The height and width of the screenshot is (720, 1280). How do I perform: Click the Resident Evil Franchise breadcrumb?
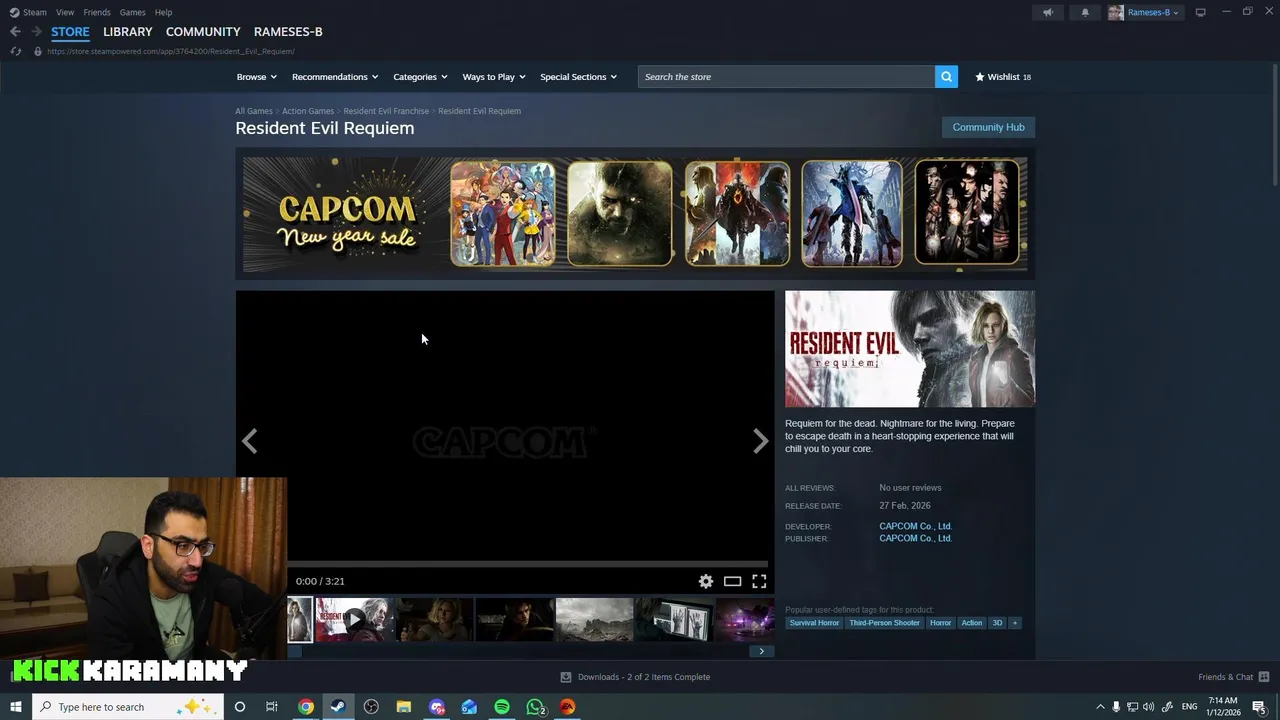pos(386,111)
